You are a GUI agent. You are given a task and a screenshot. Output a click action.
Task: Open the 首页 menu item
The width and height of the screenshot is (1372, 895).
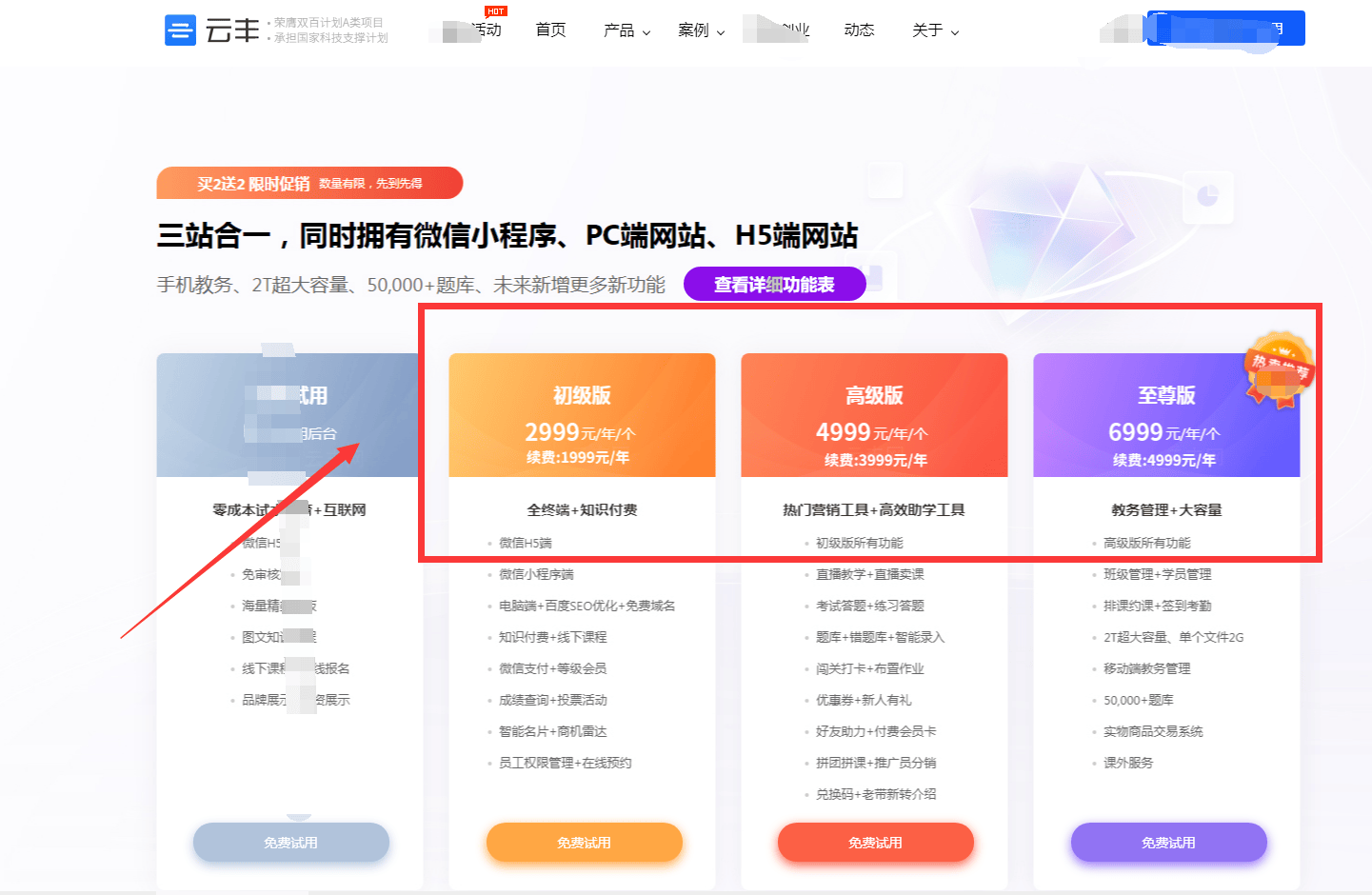[x=550, y=30]
